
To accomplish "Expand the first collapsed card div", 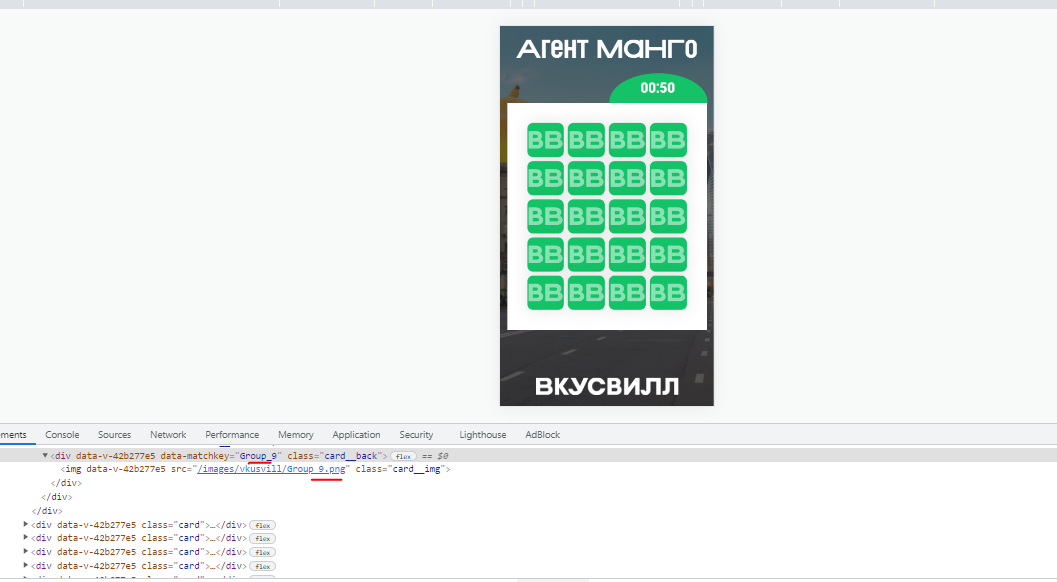I will tap(26, 525).
